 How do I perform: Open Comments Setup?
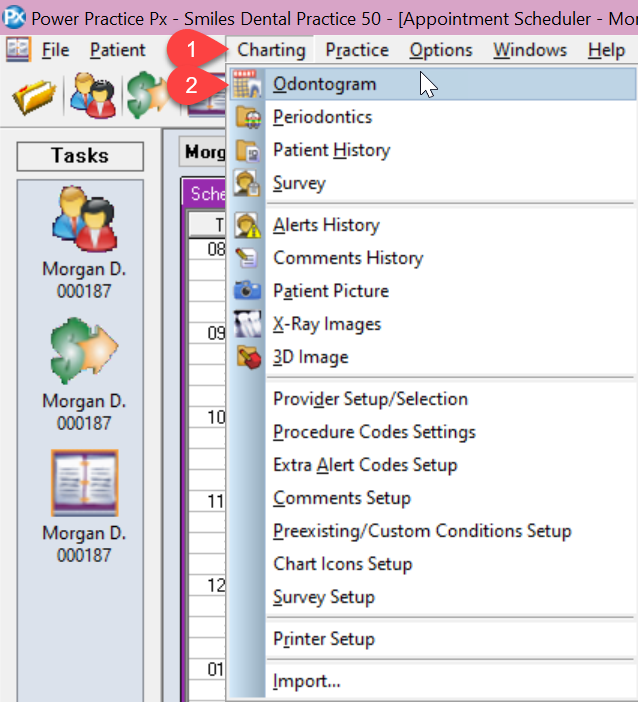pyautogui.click(x=432, y=498)
